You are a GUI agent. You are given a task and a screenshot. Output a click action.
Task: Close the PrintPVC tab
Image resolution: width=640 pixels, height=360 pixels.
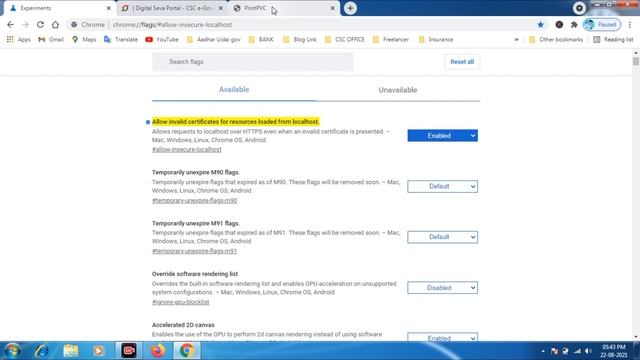point(333,8)
